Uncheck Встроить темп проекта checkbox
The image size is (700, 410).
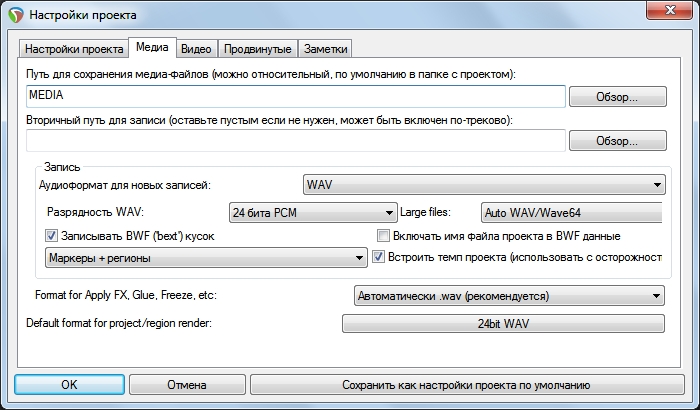(x=378, y=257)
